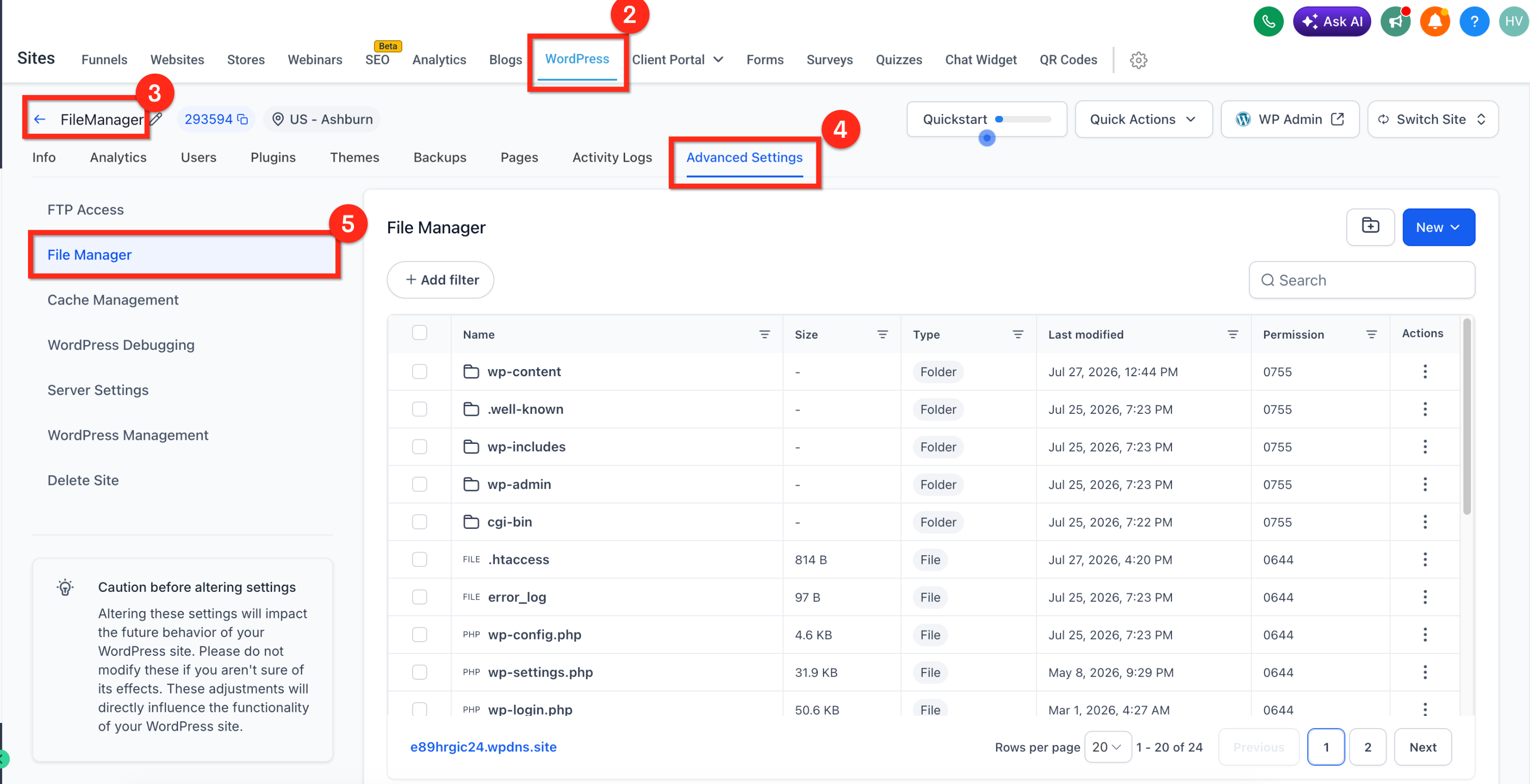1530x784 pixels.
Task: Click the file table vertical scrollbar
Action: pyautogui.click(x=1466, y=416)
